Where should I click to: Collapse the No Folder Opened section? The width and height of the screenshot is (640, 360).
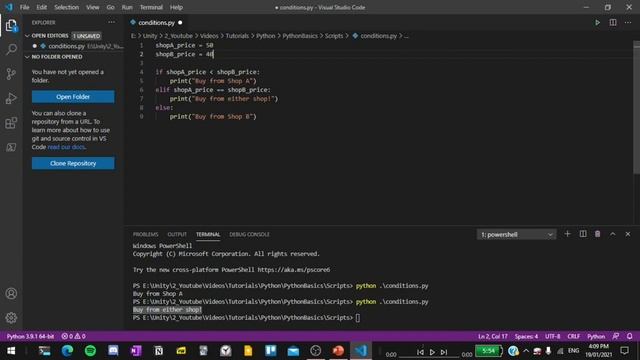click(27, 57)
